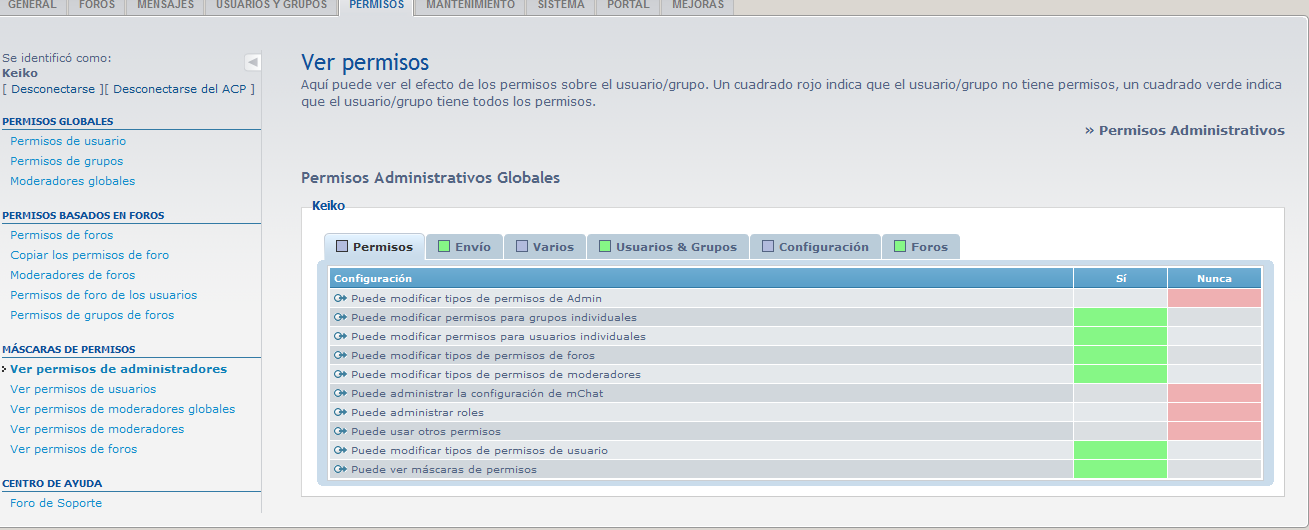
Task: Click the status square on Varios tab
Action: tap(522, 246)
